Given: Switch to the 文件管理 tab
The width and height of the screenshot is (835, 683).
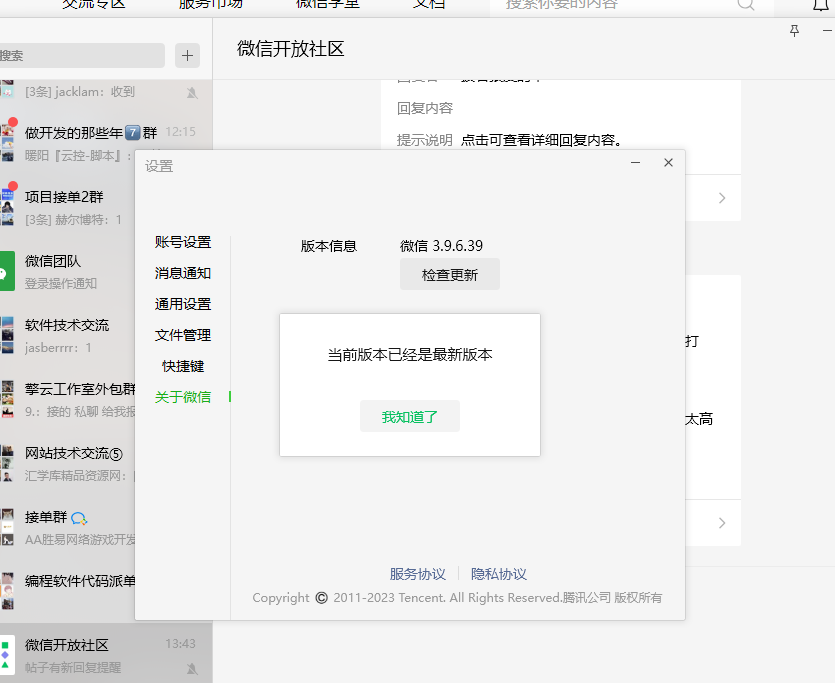Looking at the screenshot, I should tap(183, 335).
